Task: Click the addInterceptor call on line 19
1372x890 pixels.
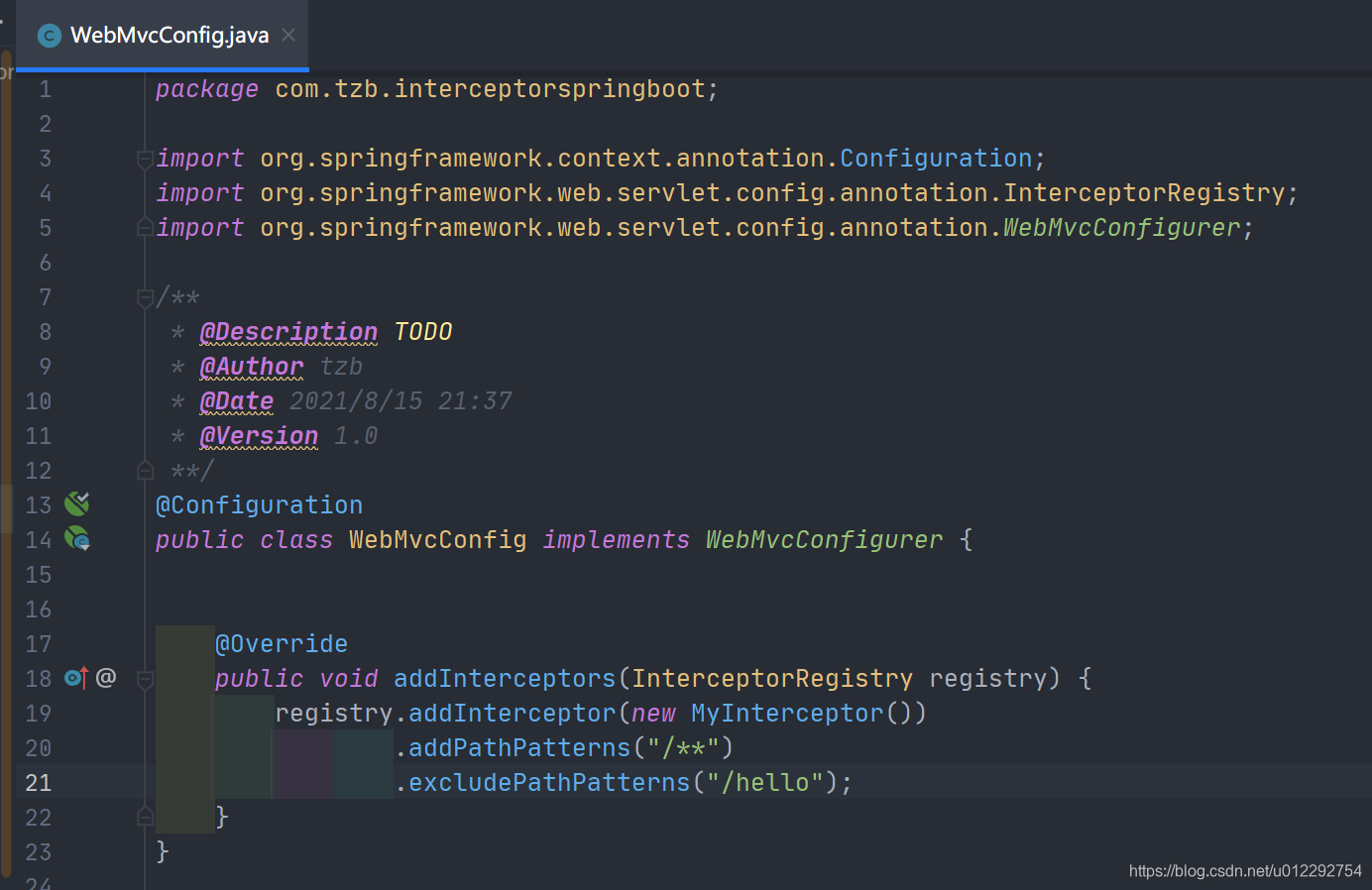Action: 513,714
